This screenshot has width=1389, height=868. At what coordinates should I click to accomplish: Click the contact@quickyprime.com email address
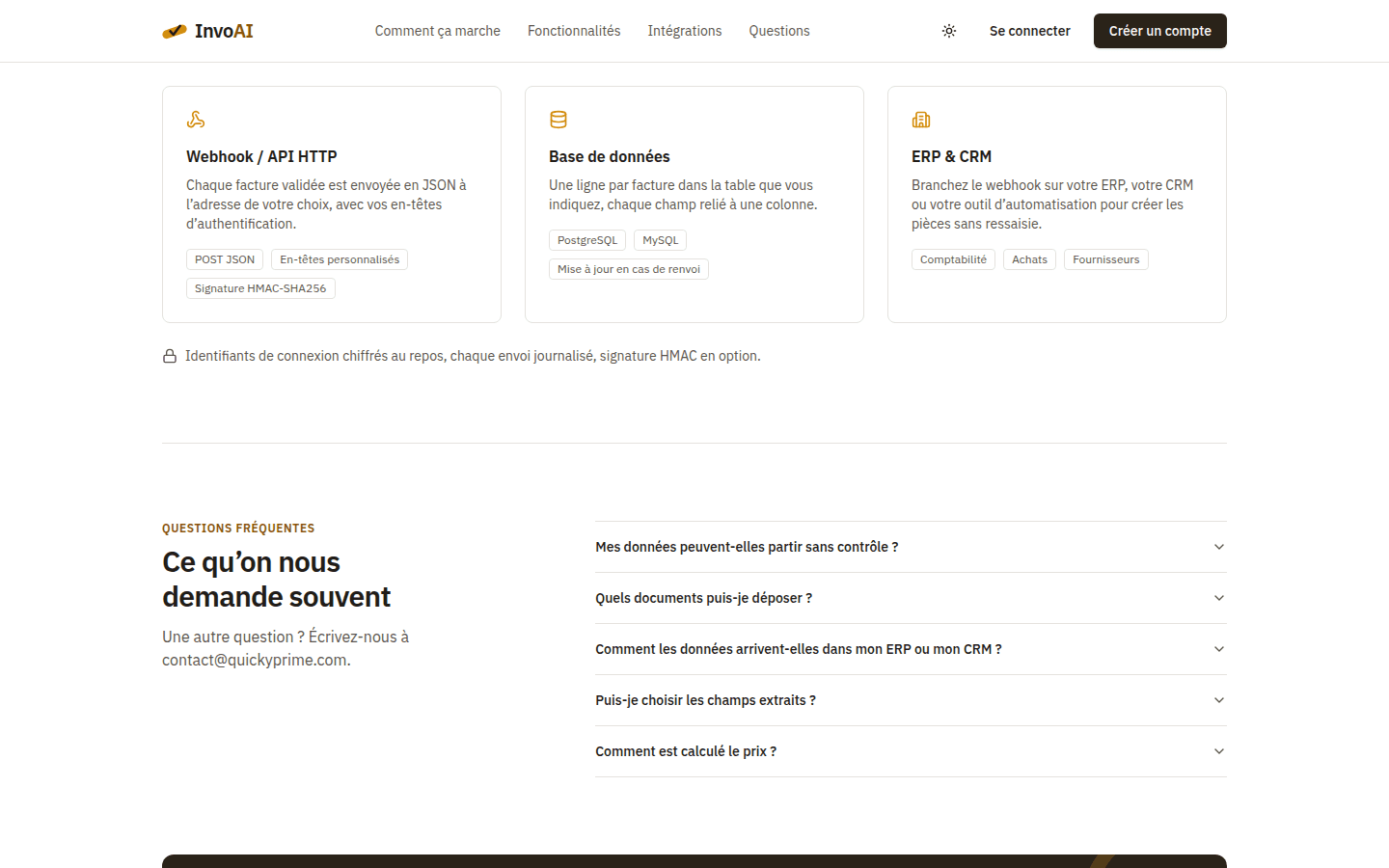click(x=255, y=660)
